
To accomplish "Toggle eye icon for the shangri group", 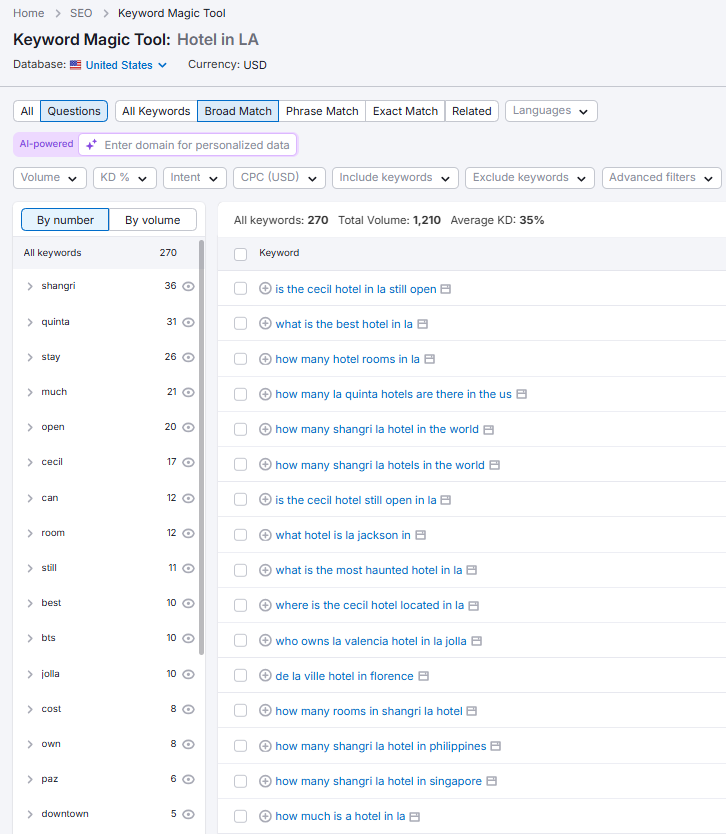I will 188,286.
